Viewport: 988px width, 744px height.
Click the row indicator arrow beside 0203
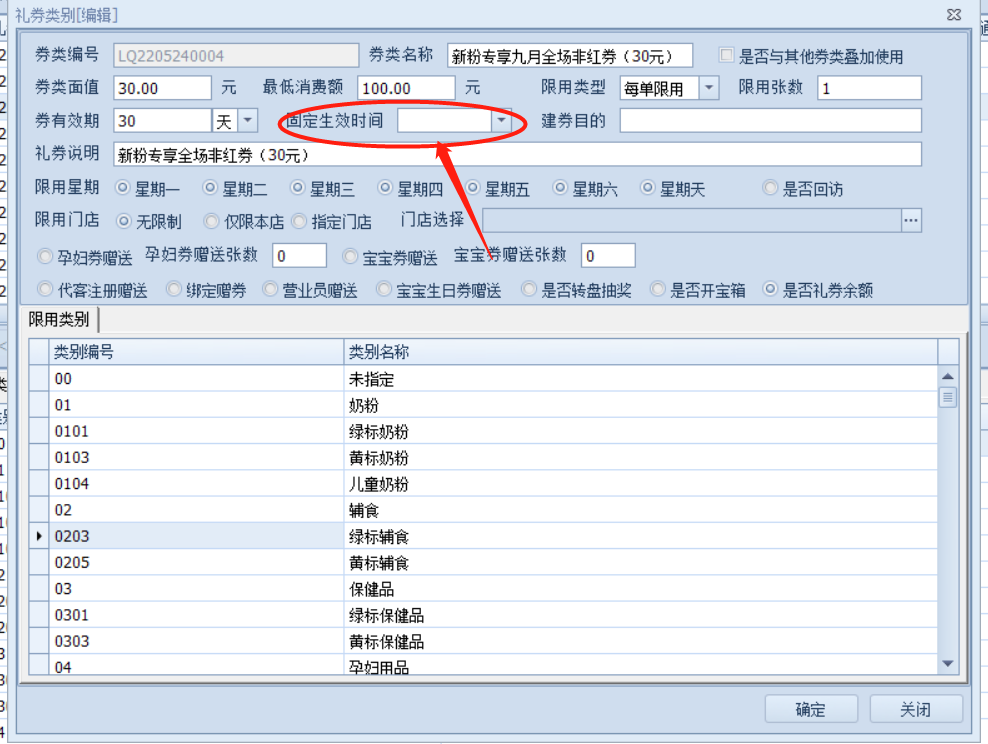[39, 536]
